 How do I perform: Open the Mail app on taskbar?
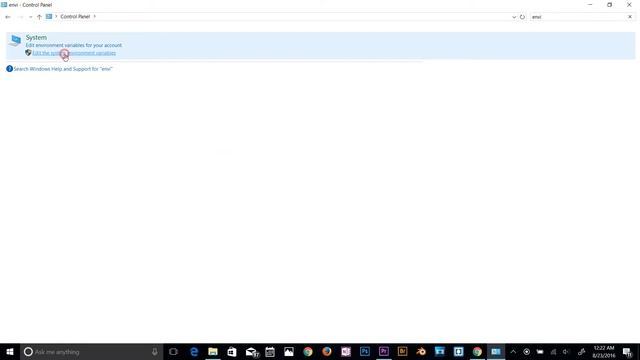251,351
